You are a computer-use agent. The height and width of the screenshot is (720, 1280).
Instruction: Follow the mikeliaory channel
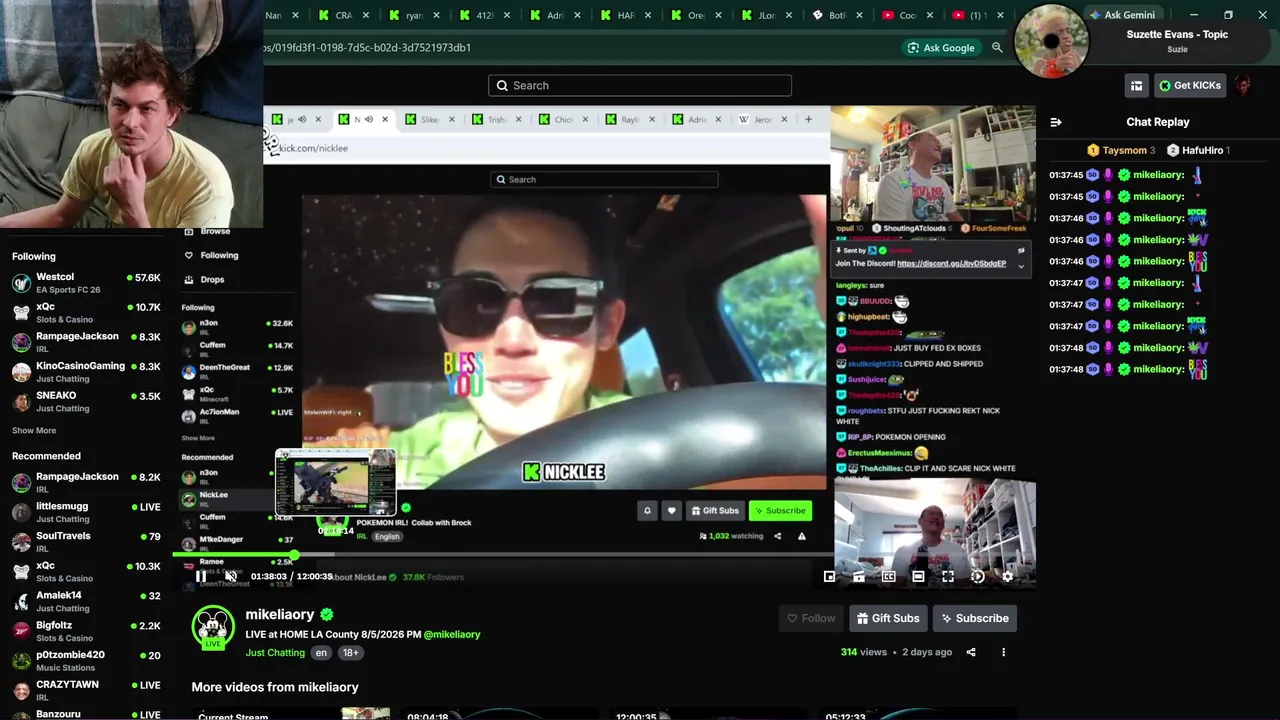pos(811,618)
